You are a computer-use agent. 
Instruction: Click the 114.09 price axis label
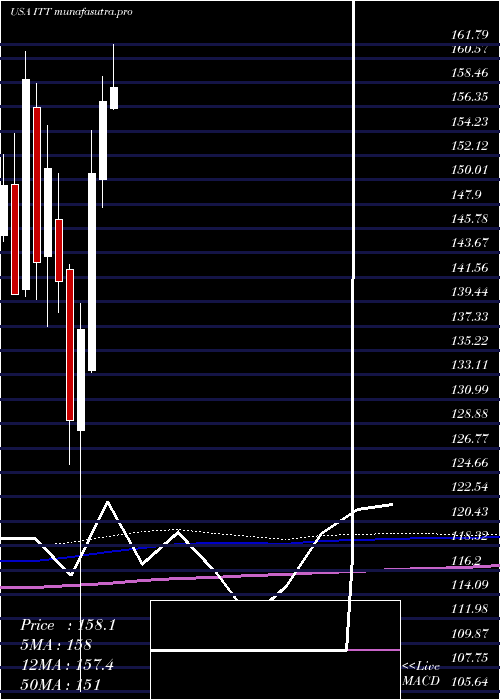(468, 585)
